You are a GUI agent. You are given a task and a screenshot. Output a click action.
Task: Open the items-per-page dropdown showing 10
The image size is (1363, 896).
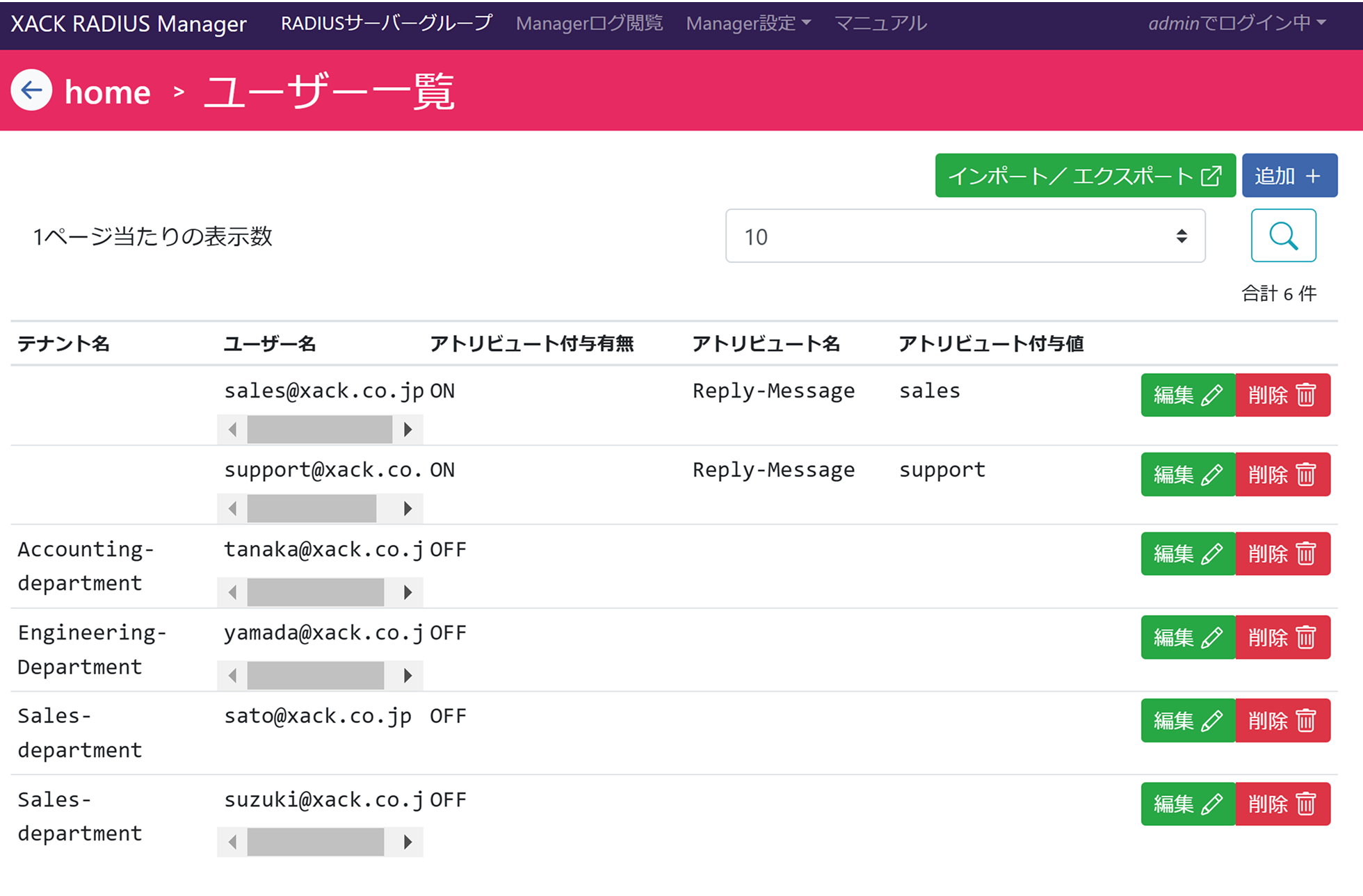(x=965, y=236)
